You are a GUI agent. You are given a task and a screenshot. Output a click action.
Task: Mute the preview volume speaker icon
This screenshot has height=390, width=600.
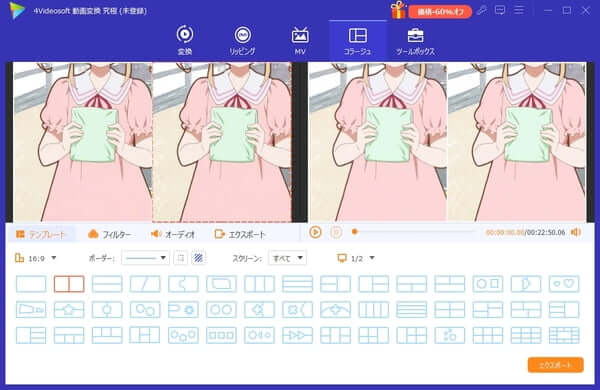click(x=576, y=232)
